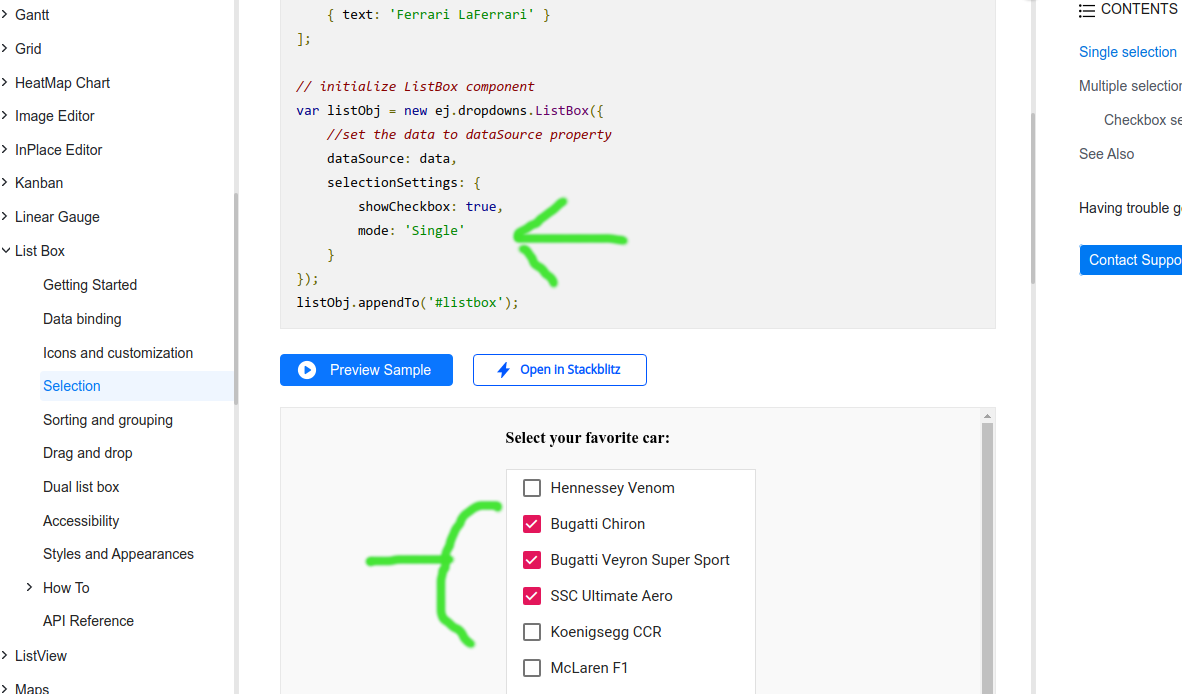1182x694 pixels.
Task: Uncheck the Bugatti Chiron checkbox
Action: [x=532, y=524]
